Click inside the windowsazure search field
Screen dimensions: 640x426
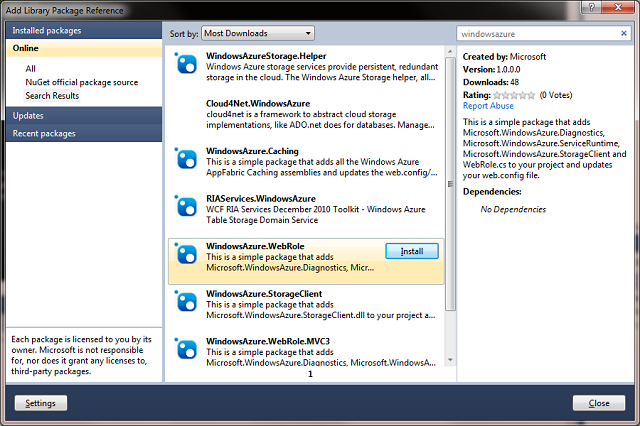click(539, 34)
